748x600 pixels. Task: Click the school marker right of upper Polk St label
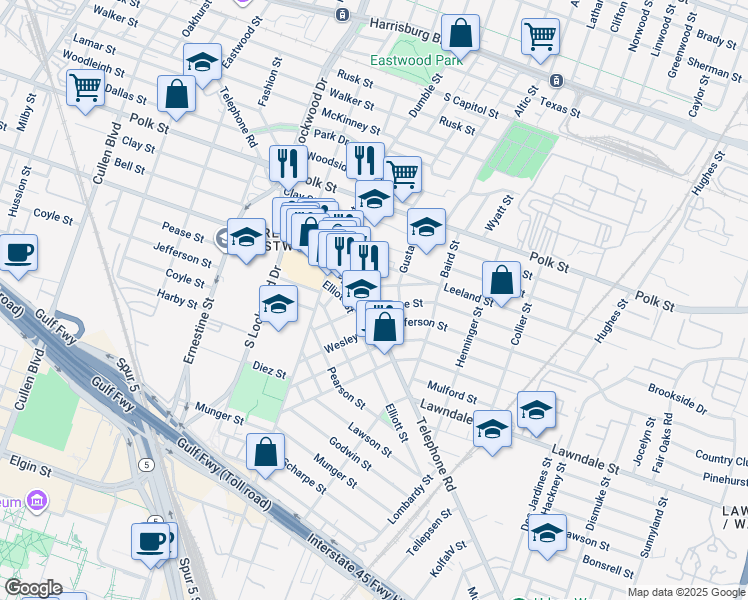(x=426, y=228)
